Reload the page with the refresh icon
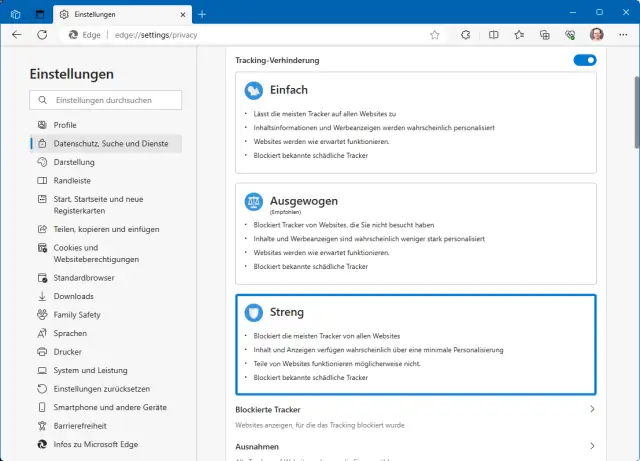 [x=42, y=34]
